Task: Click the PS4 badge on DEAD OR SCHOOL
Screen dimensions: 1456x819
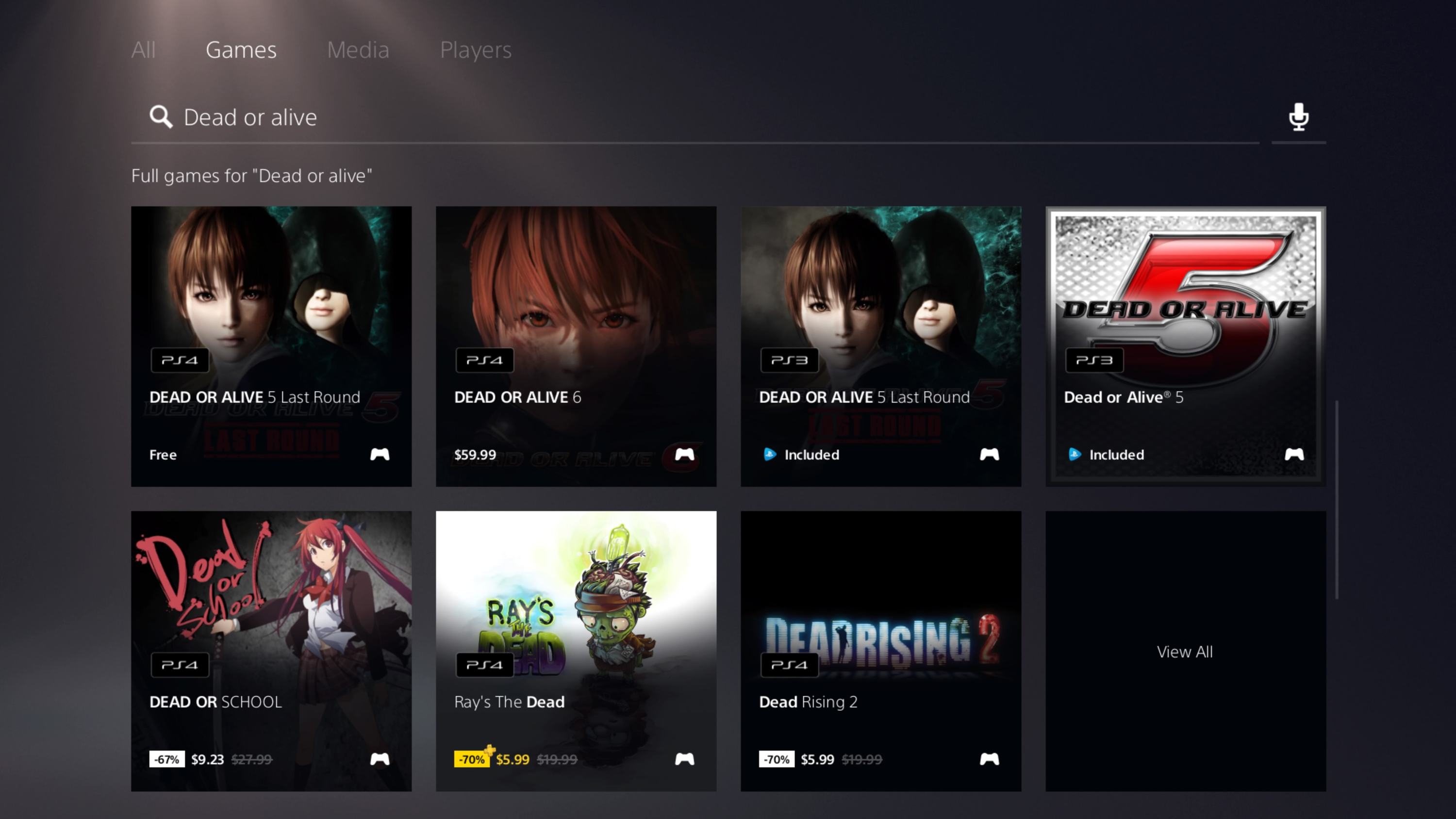Action: coord(180,665)
